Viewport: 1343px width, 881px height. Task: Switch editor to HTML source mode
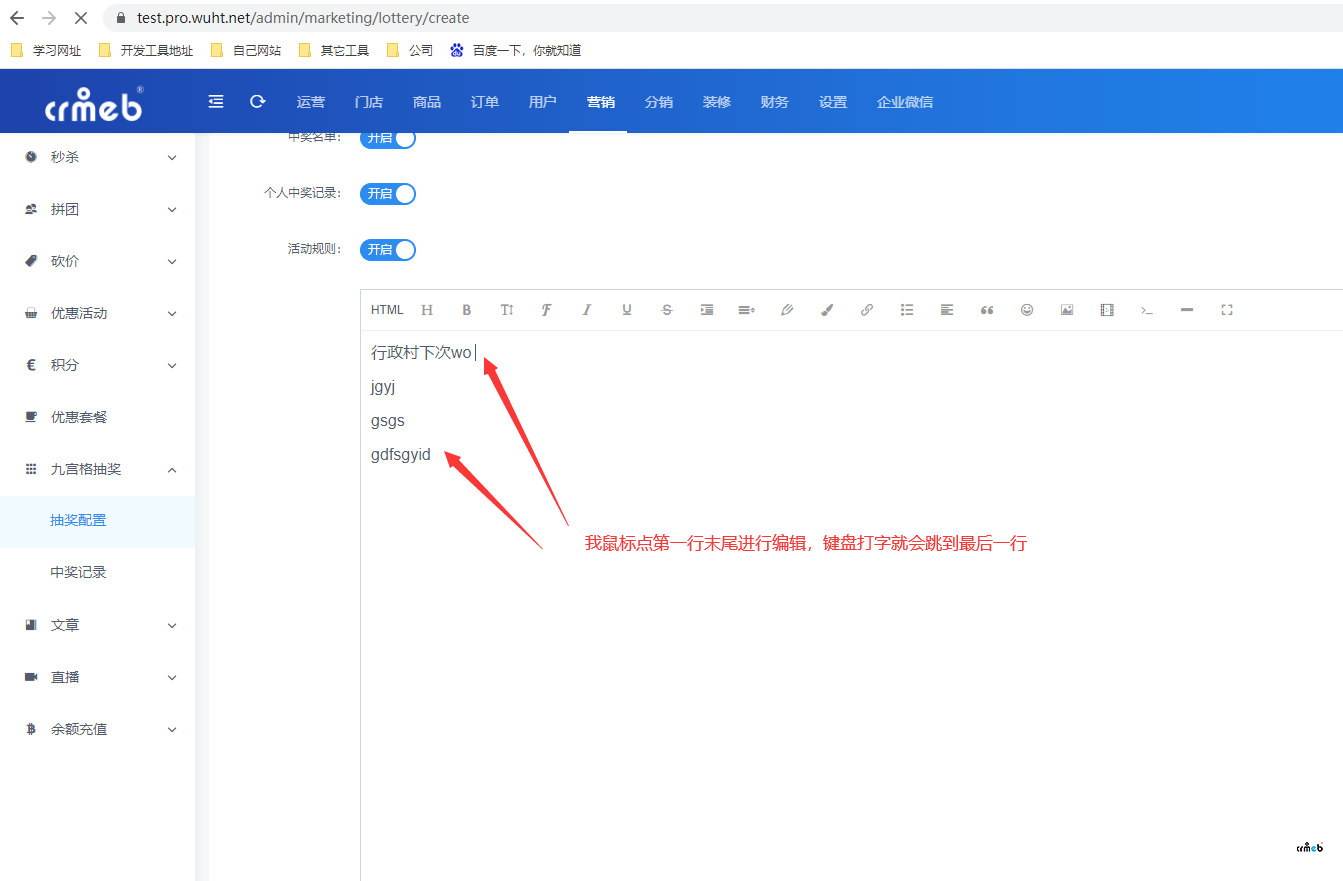click(387, 310)
